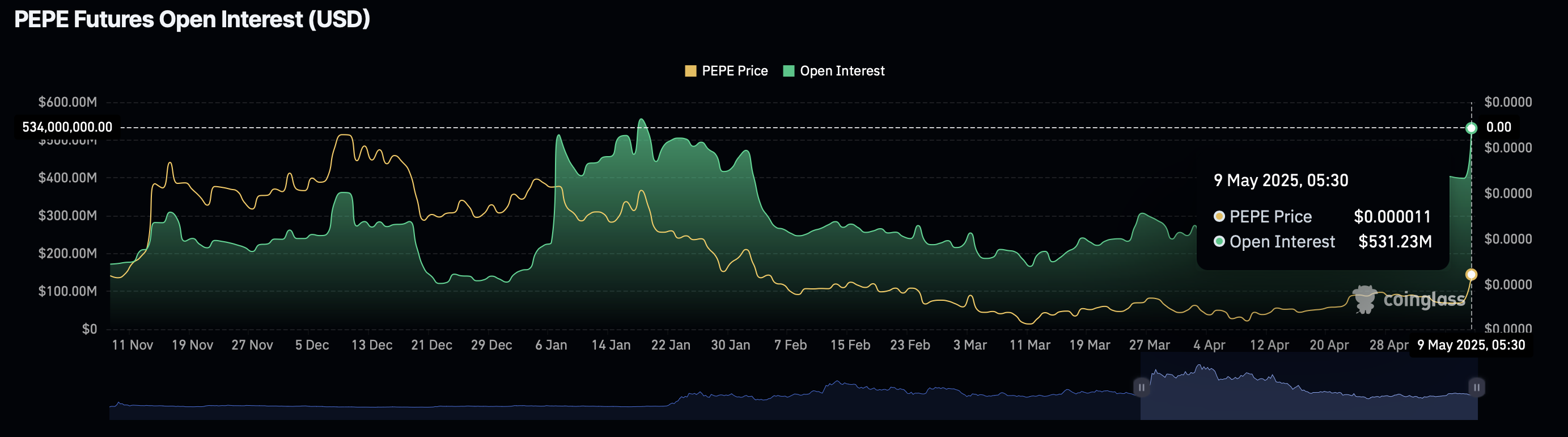This screenshot has width=1568, height=437.
Task: Click the 20 Apr x-axis date label
Action: (1329, 345)
